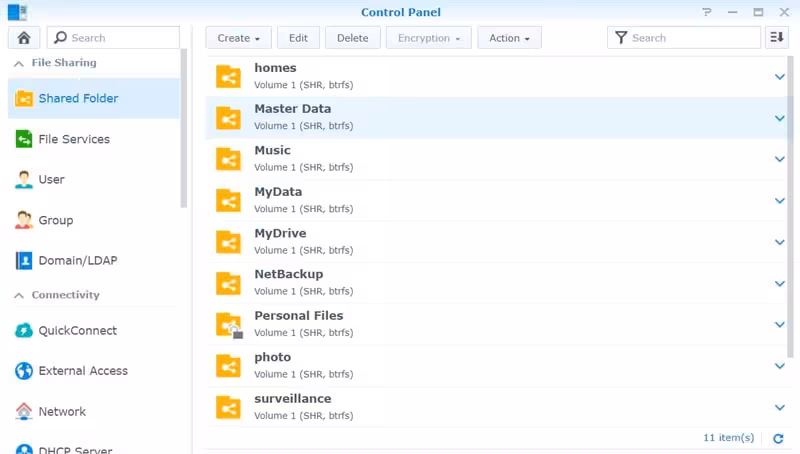The height and width of the screenshot is (454, 800).
Task: Open QuickConnect settings
Action: tap(77, 331)
